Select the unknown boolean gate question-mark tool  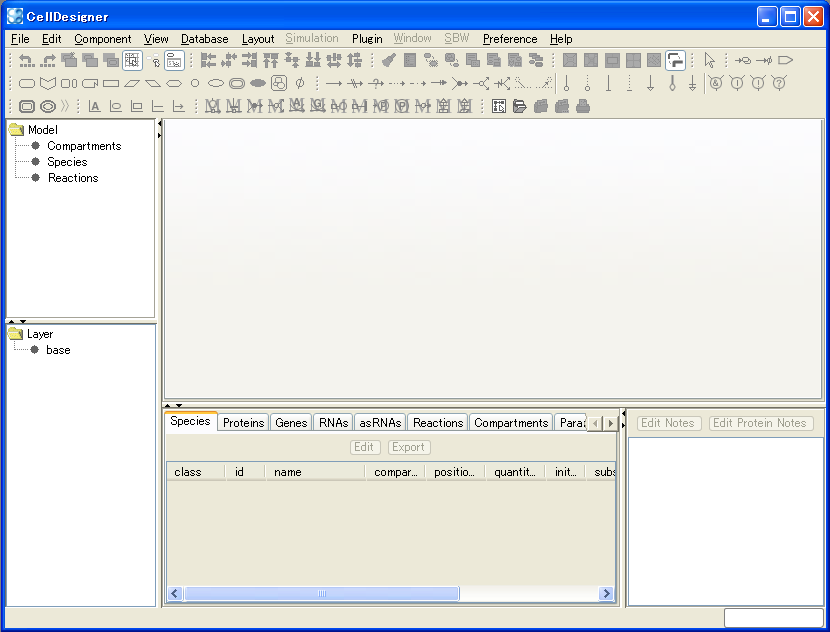tap(779, 84)
